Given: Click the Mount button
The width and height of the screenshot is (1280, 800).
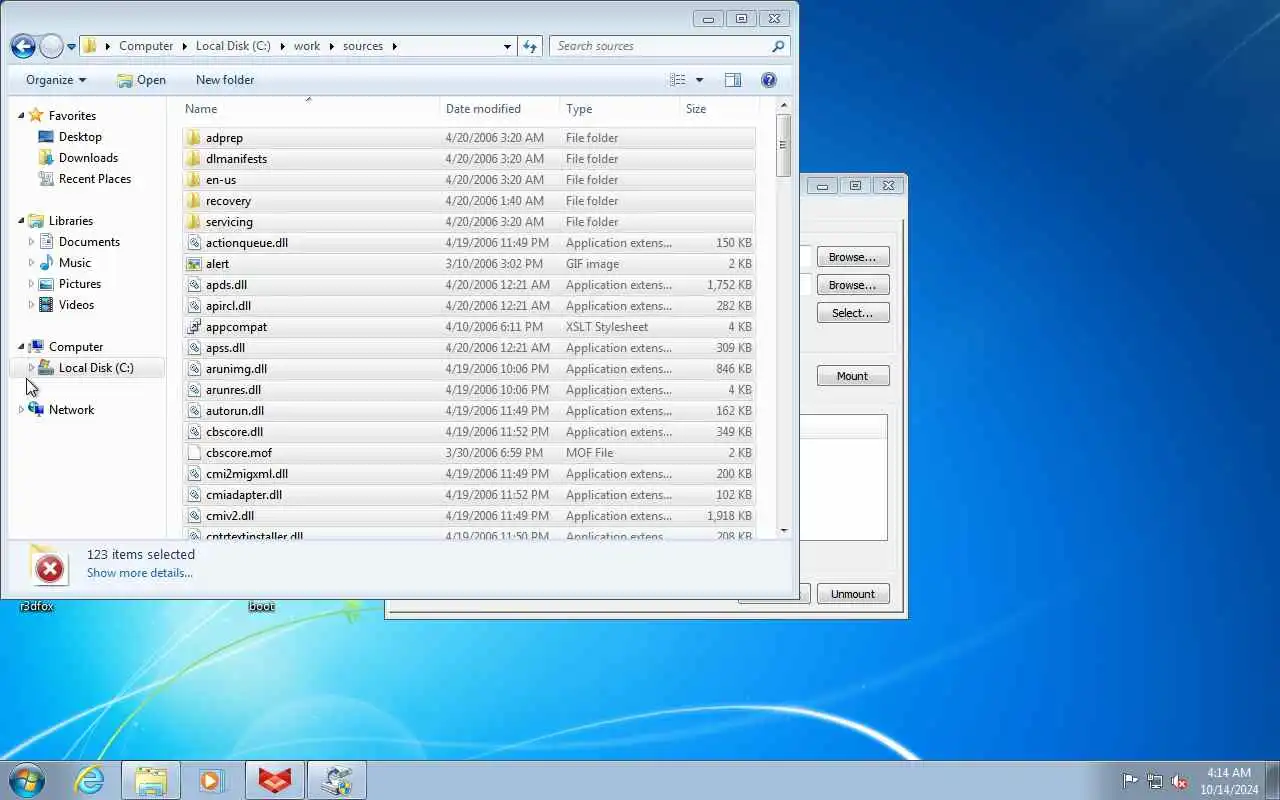Looking at the screenshot, I should 853,376.
